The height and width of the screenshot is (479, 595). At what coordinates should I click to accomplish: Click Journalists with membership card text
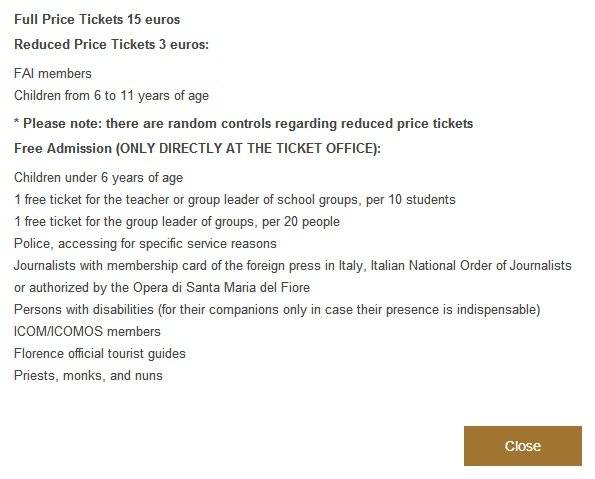pyautogui.click(x=110, y=265)
